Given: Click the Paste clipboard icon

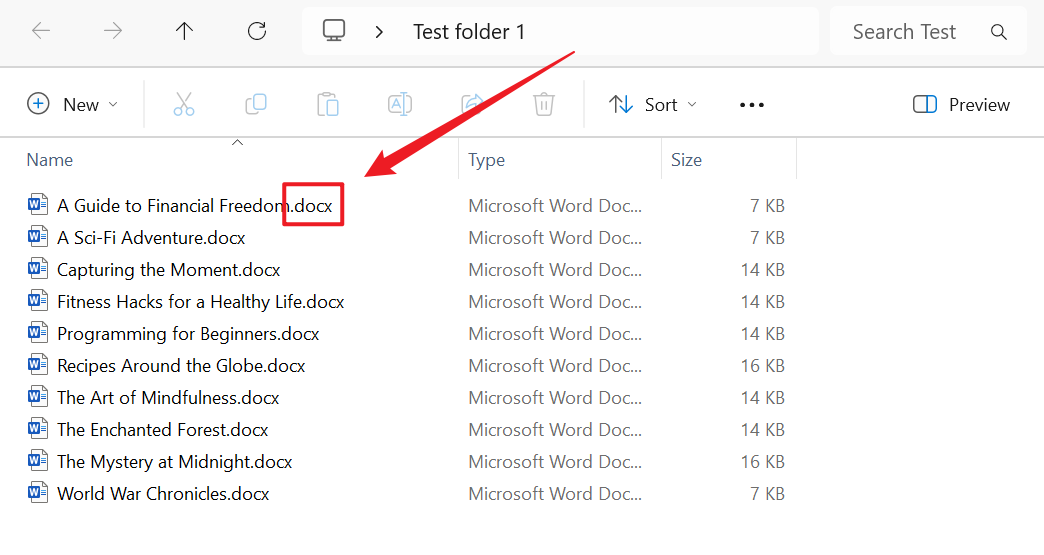Looking at the screenshot, I should [328, 104].
